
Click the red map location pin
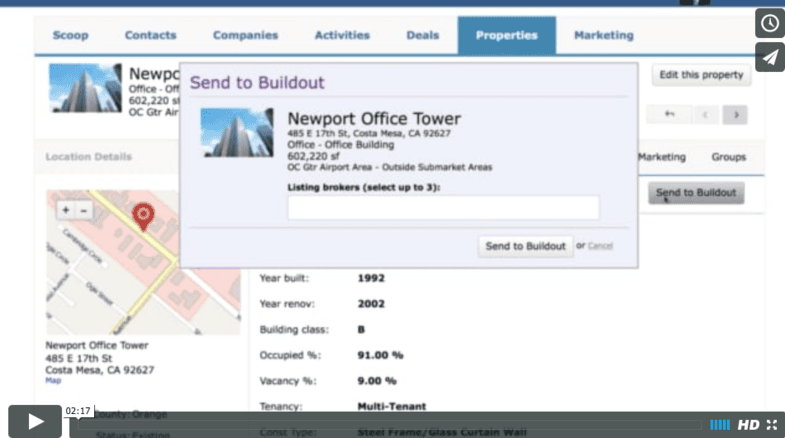143,216
